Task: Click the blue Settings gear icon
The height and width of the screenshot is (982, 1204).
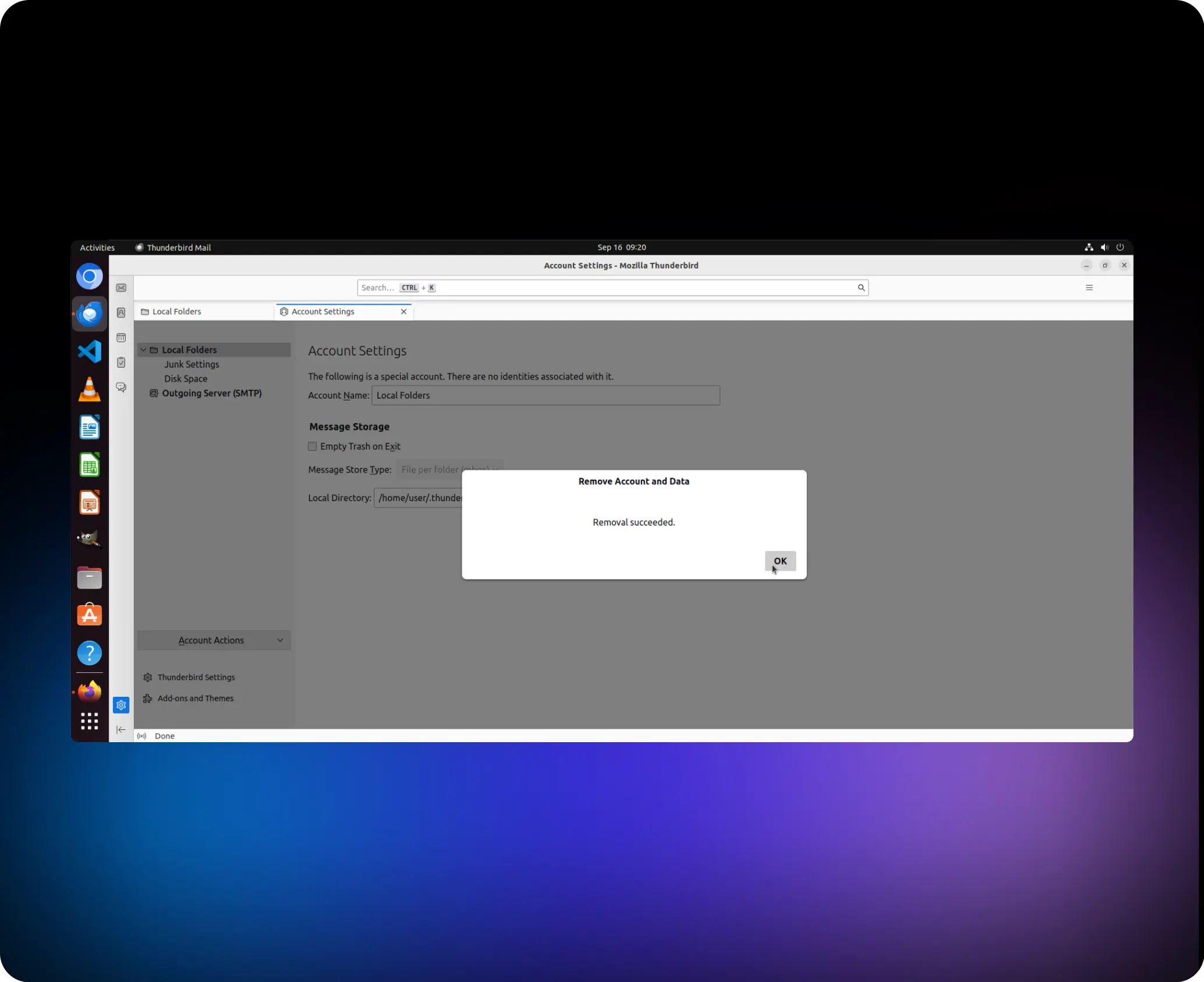Action: pos(121,705)
